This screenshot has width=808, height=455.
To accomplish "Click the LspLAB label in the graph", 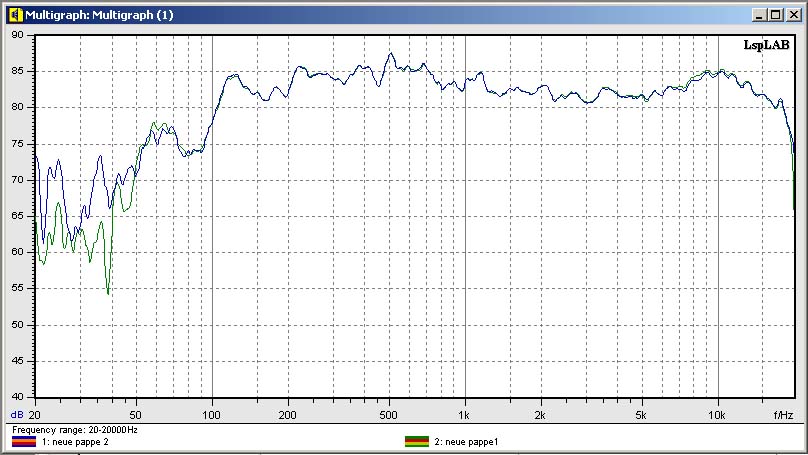I will click(x=766, y=45).
